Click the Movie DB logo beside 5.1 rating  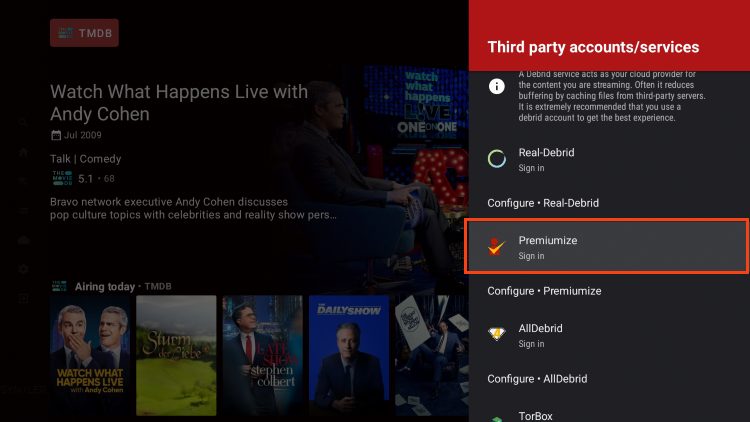point(61,179)
